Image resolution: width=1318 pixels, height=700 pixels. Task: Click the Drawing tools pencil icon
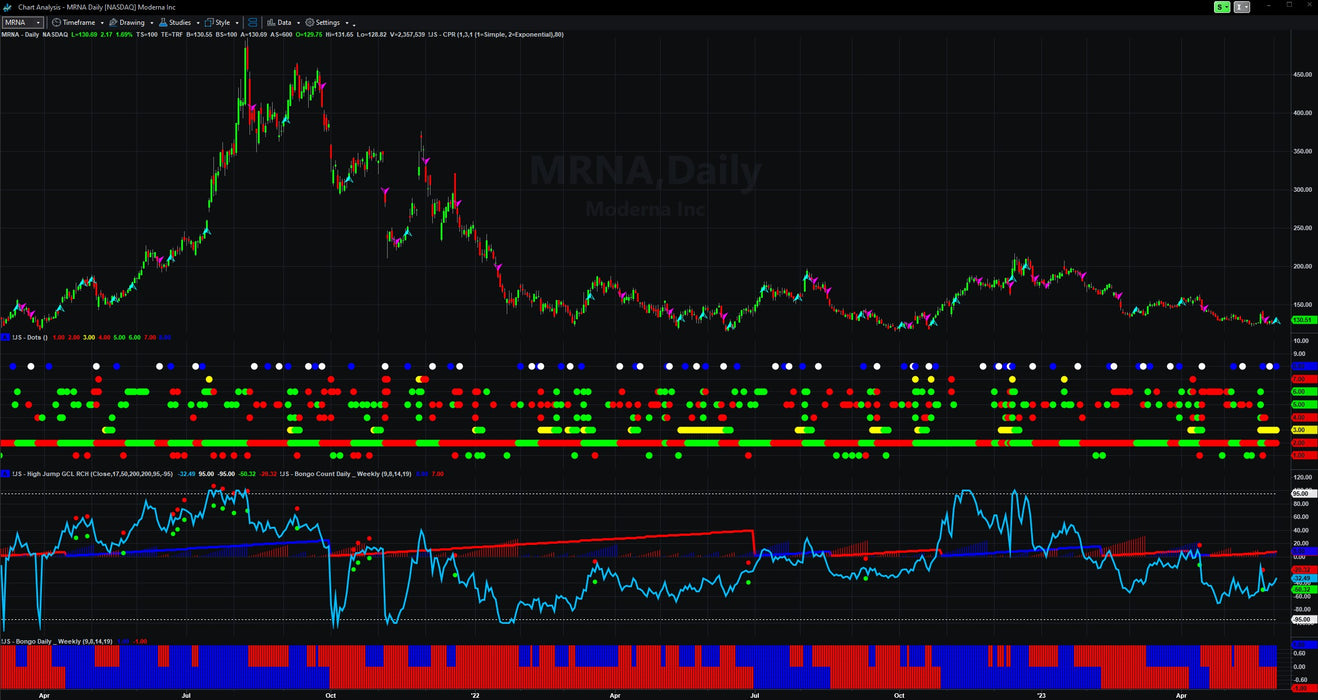[x=114, y=22]
